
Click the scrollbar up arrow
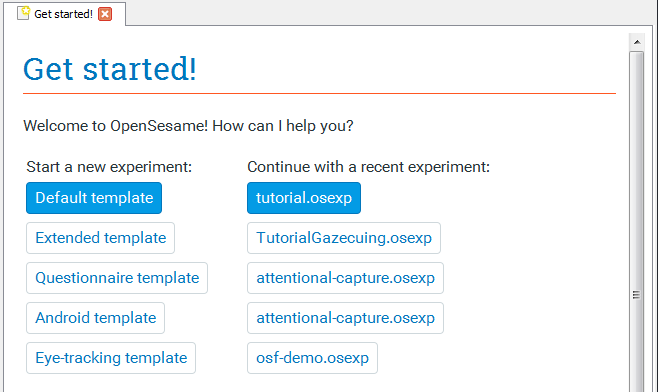point(637,42)
